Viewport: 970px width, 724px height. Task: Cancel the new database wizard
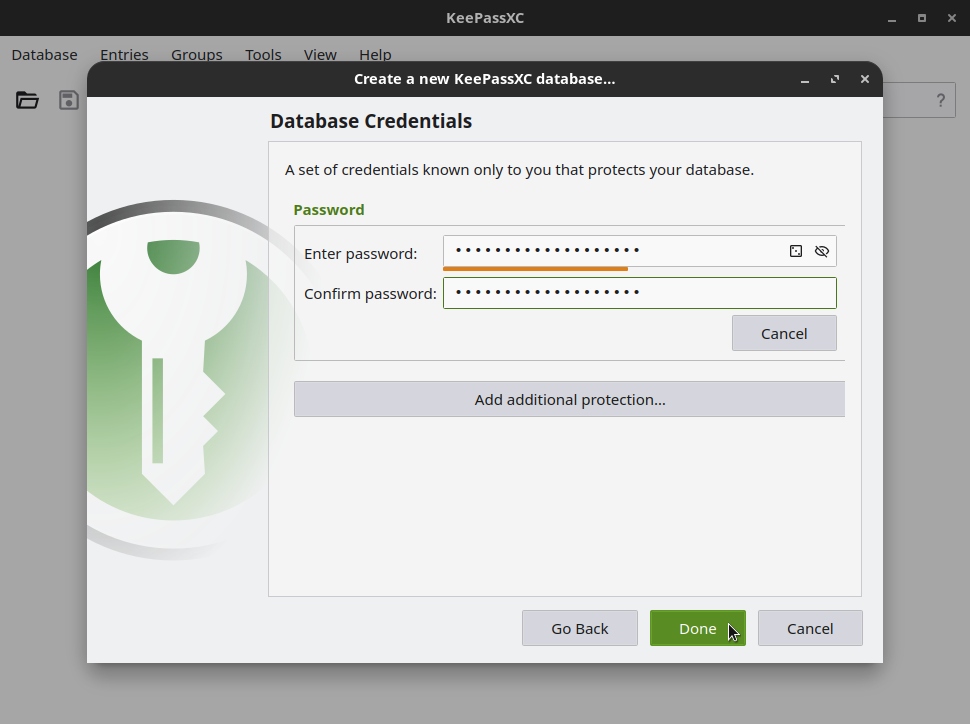[810, 628]
